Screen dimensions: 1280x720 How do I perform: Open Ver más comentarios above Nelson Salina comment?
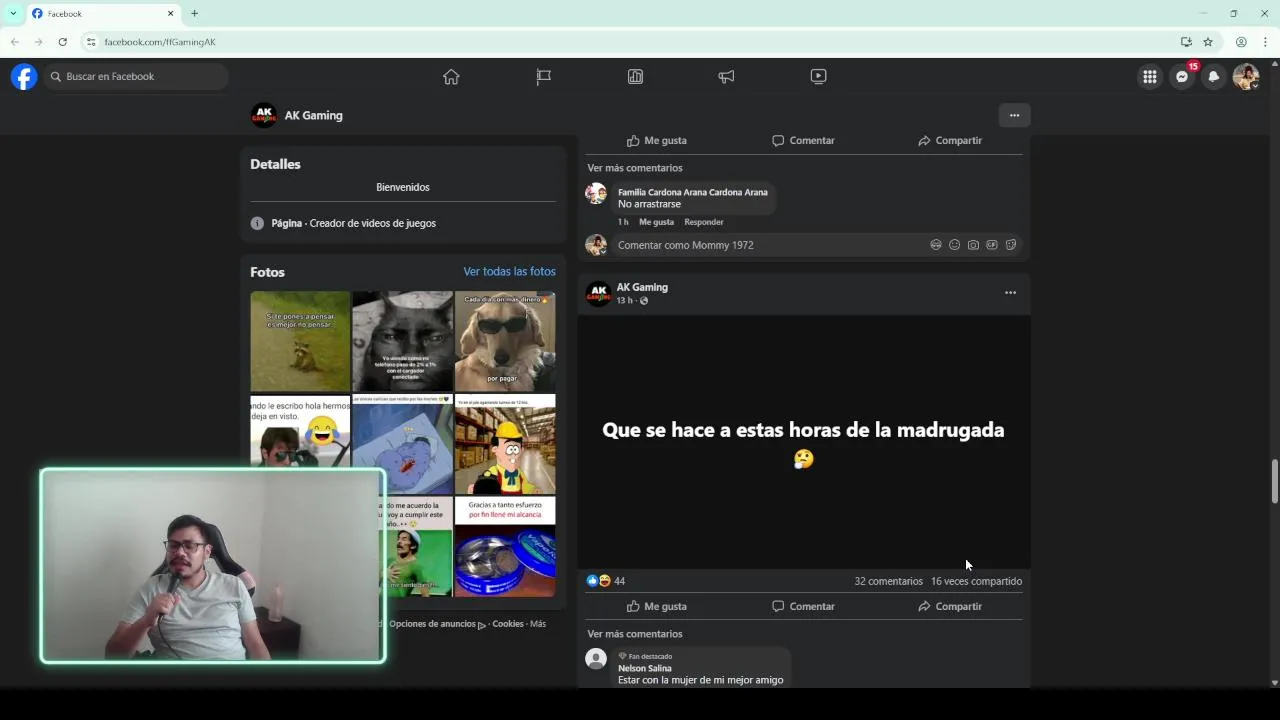click(x=635, y=634)
